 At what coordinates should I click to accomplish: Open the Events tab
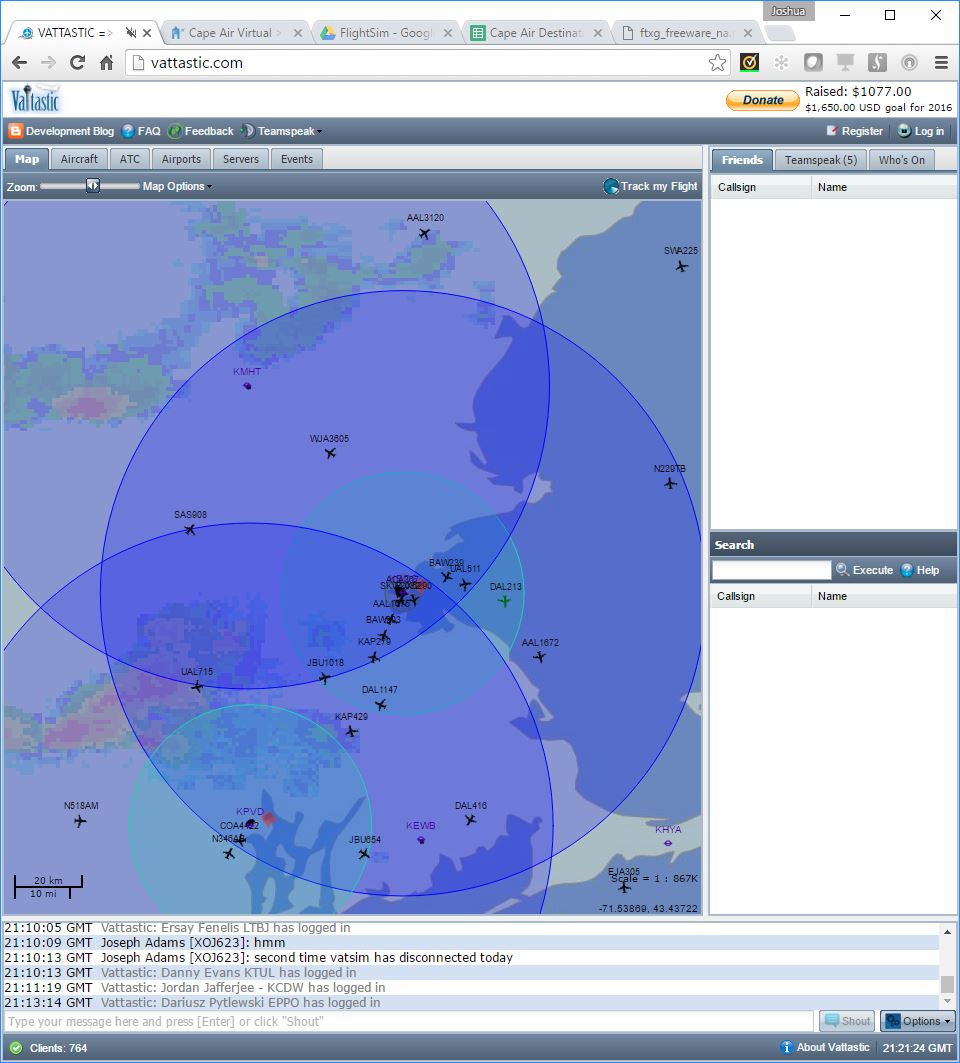[297, 159]
